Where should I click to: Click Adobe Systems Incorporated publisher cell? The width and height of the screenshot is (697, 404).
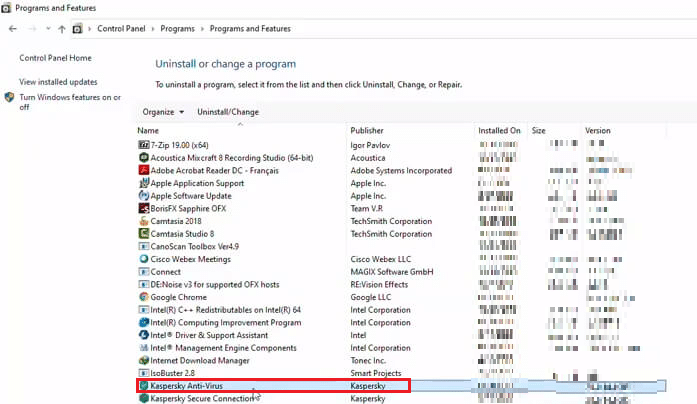[x=401, y=170]
